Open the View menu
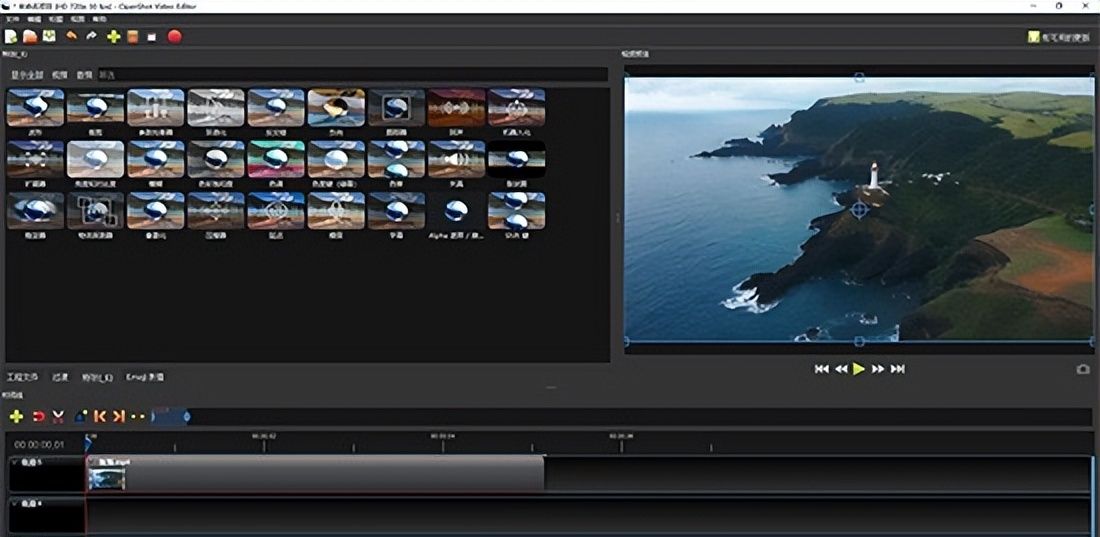The width and height of the screenshot is (1100, 537). [77, 19]
